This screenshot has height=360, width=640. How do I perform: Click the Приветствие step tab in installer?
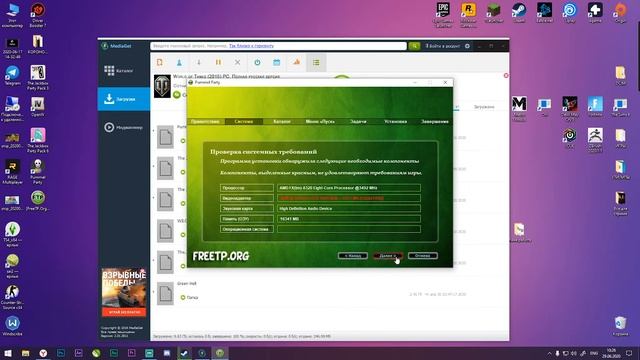pos(205,122)
